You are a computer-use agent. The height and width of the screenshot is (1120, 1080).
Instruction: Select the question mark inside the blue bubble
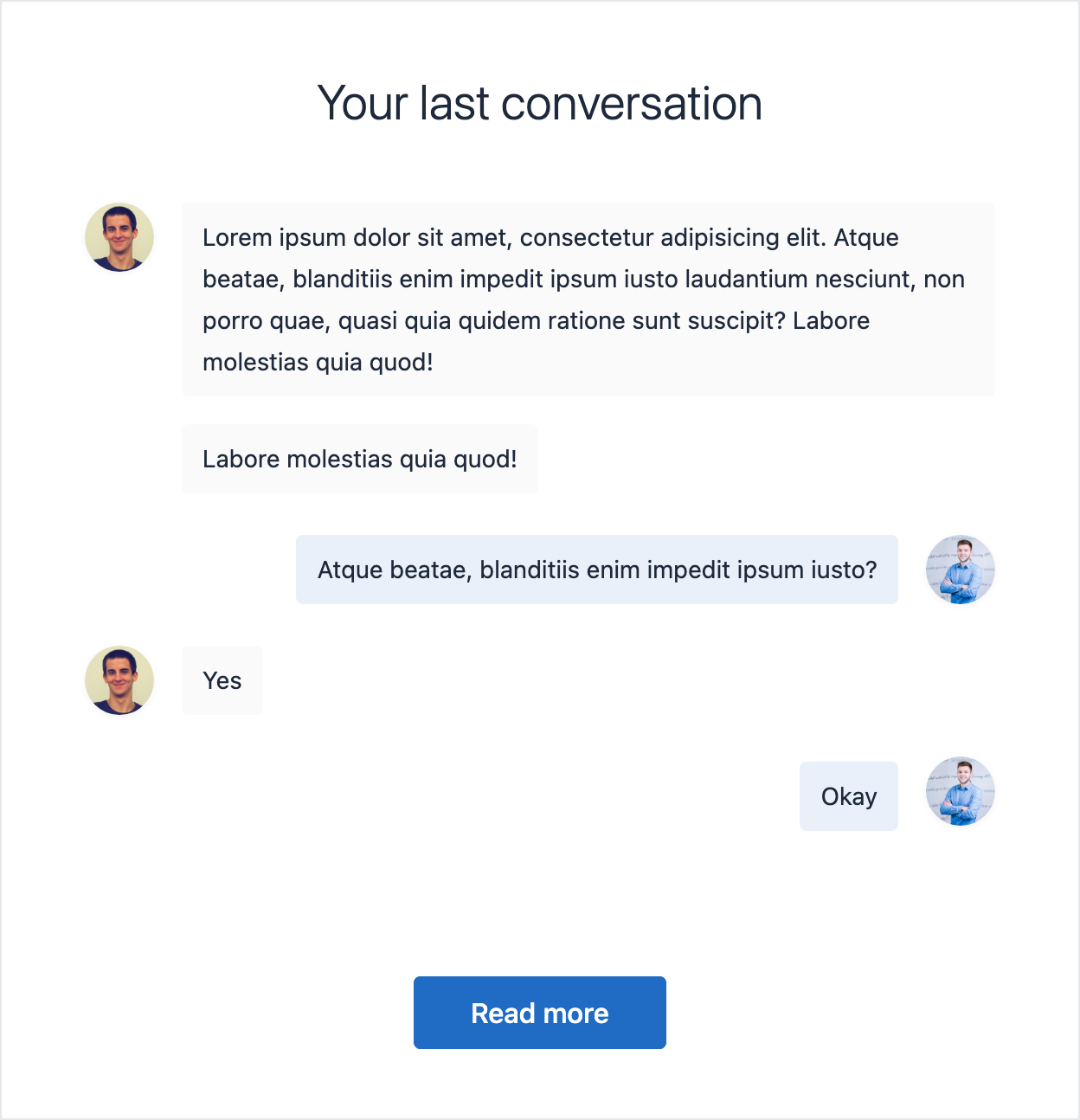(871, 570)
